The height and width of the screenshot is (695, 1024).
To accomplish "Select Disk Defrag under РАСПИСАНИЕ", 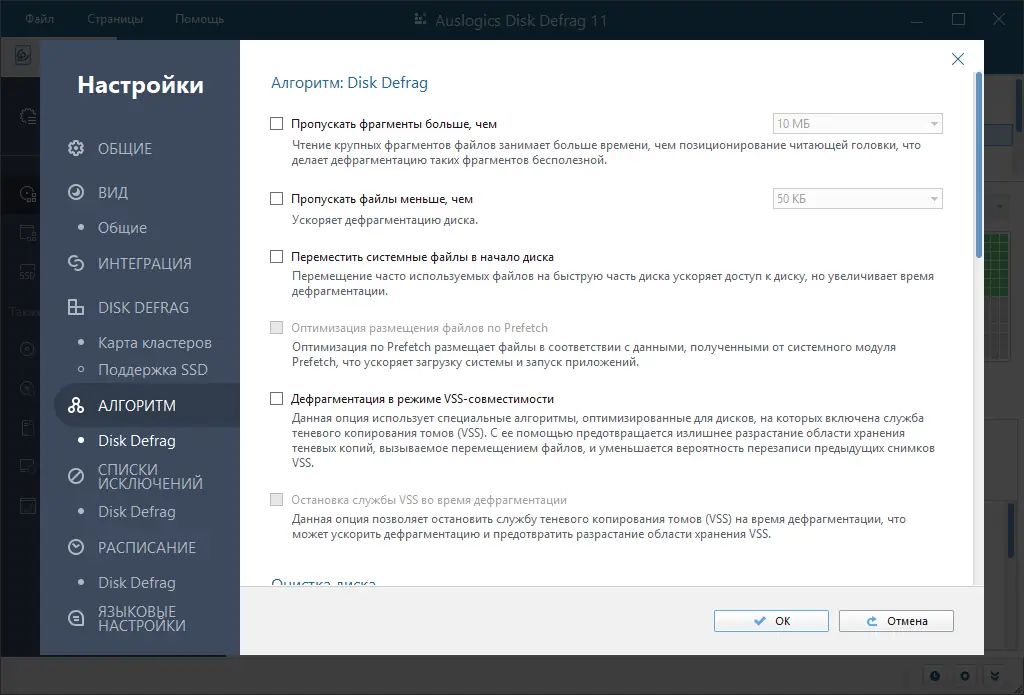I will pos(136,583).
